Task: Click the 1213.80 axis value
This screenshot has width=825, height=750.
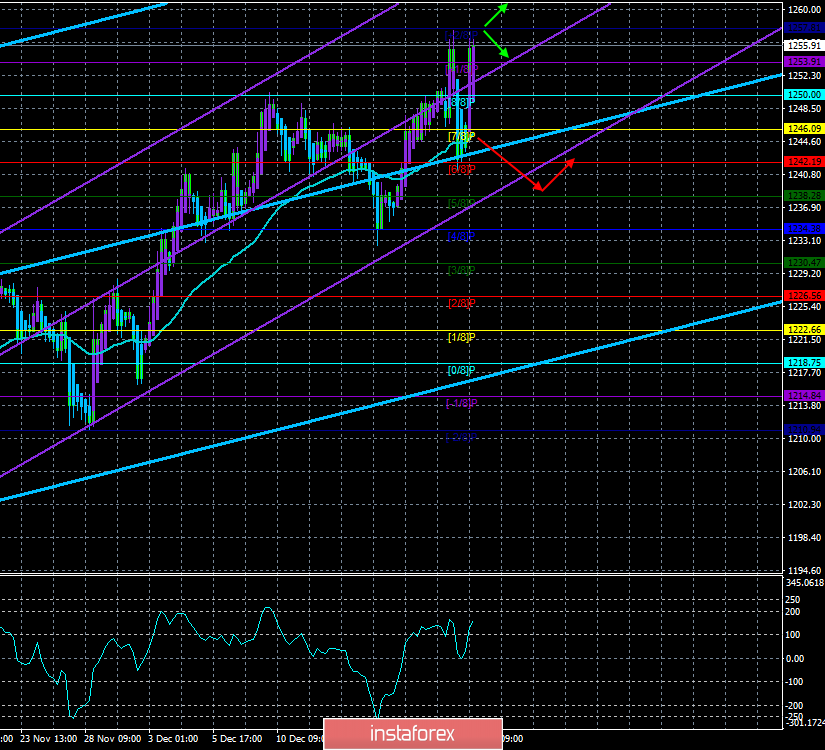Action: 804,406
